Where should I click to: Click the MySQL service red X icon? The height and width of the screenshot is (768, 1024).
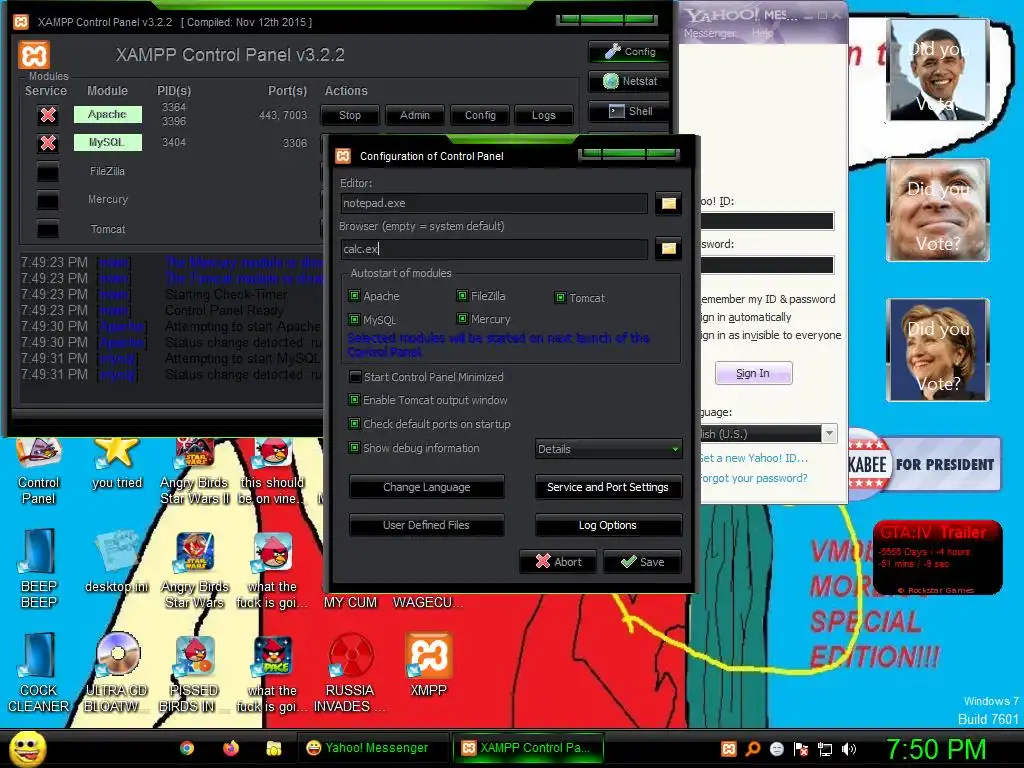[48, 143]
